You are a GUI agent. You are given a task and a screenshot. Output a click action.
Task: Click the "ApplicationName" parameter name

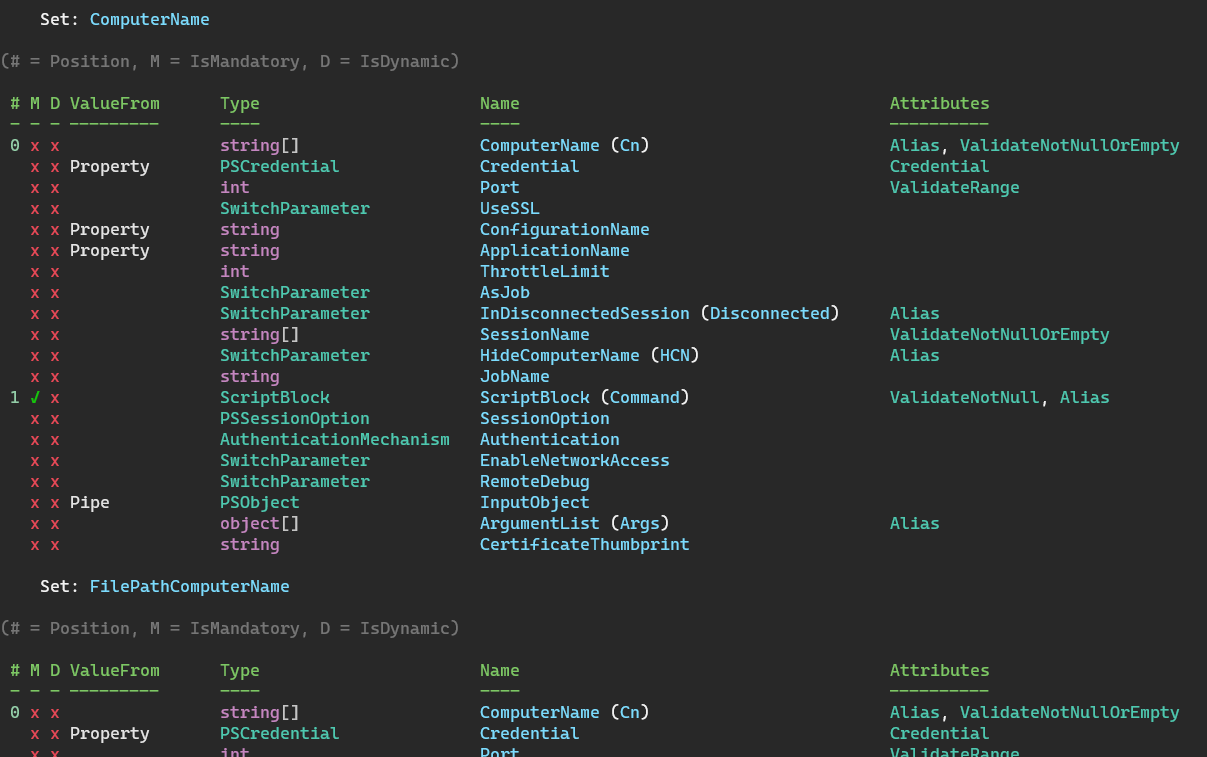coord(555,250)
